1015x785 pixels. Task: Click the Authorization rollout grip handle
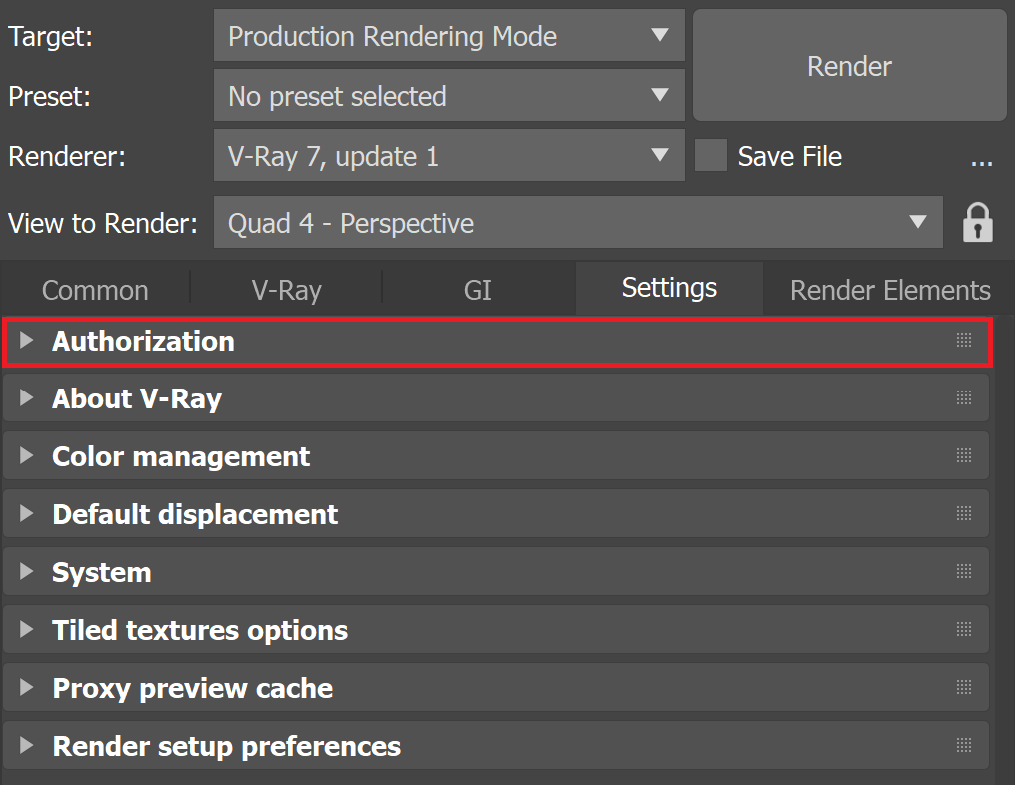(964, 340)
